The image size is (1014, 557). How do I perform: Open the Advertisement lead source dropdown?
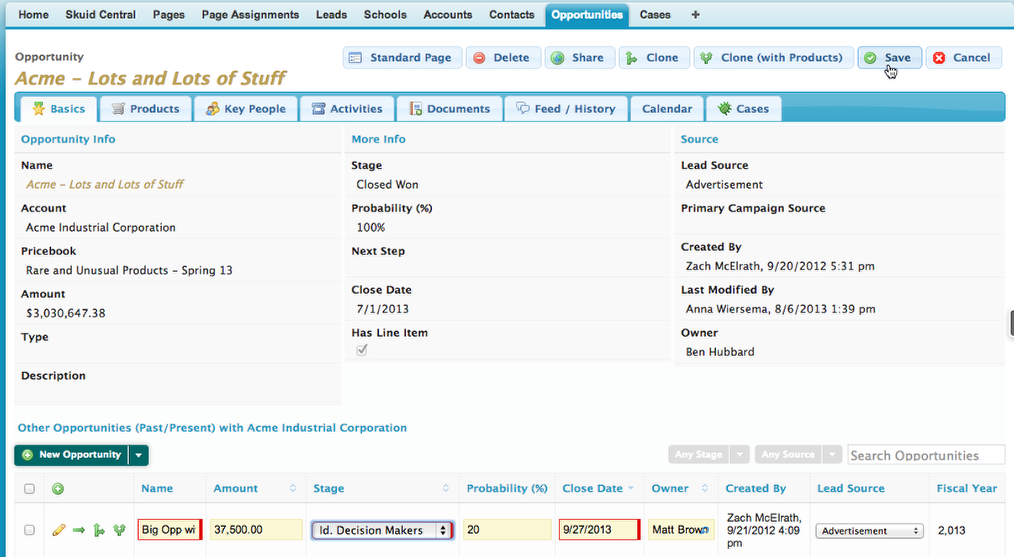click(x=868, y=531)
